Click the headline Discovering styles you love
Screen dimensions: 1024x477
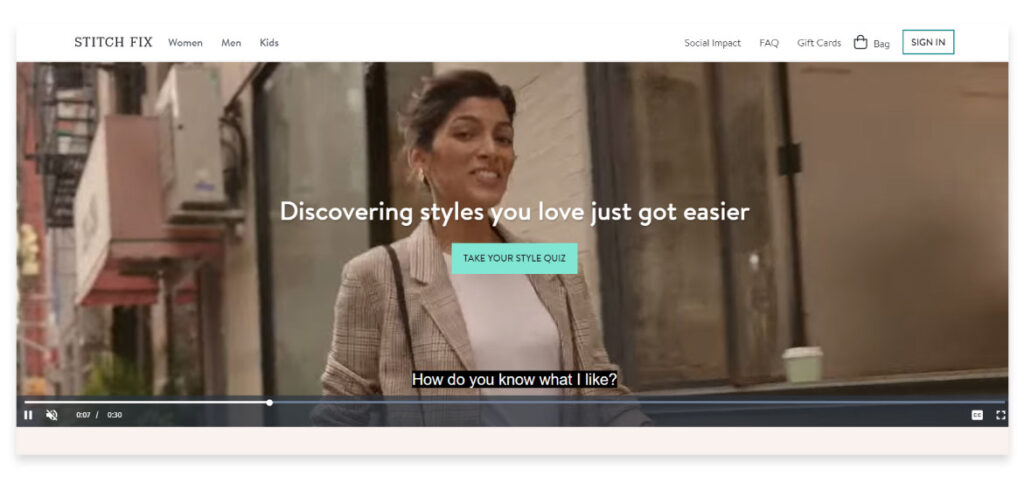[514, 212]
